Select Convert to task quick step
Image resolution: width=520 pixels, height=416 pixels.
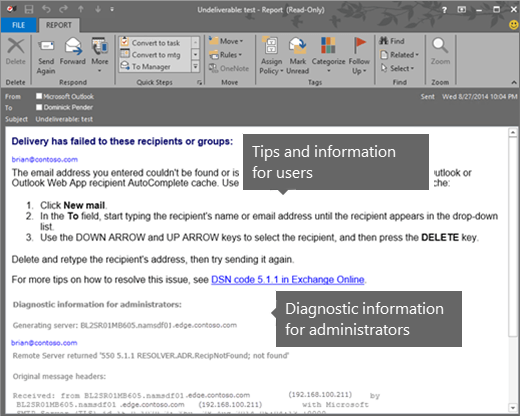155,43
